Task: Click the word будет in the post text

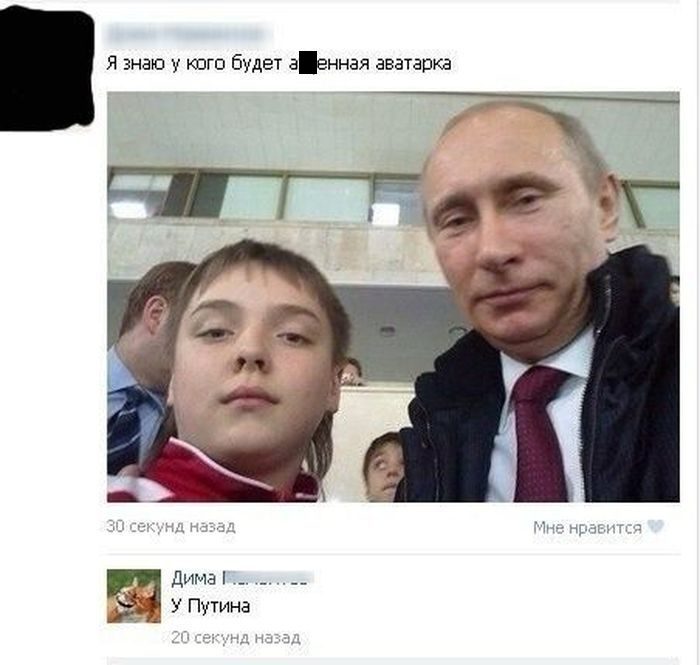Action: (x=256, y=63)
